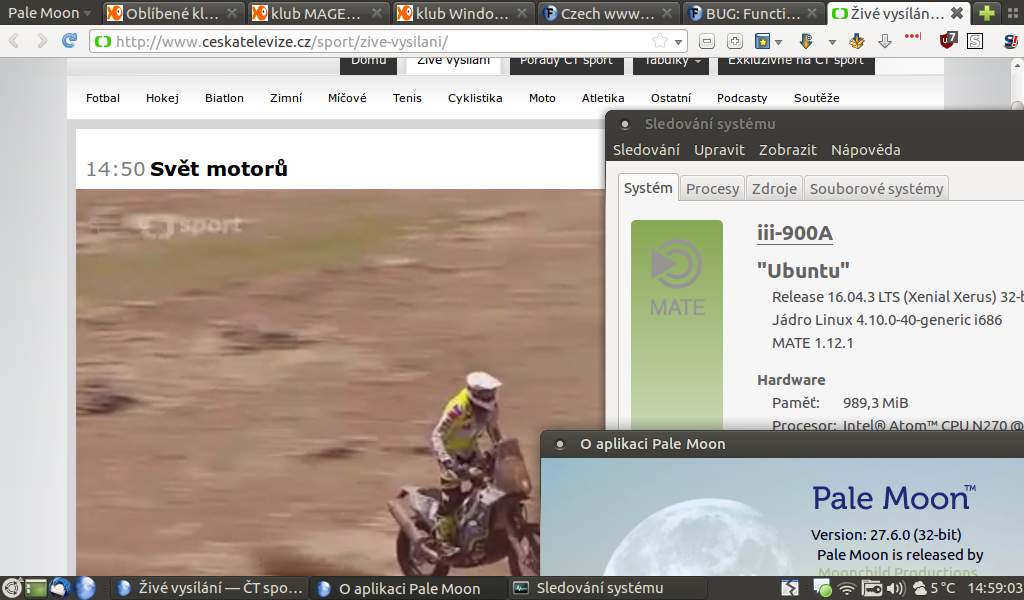Close the Czech www... tab
The image size is (1024, 600).
pyautogui.click(x=667, y=12)
